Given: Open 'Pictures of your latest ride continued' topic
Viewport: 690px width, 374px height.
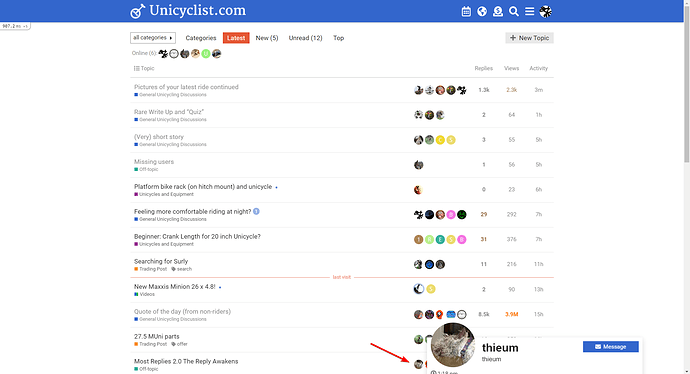Looking at the screenshot, I should (x=186, y=87).
